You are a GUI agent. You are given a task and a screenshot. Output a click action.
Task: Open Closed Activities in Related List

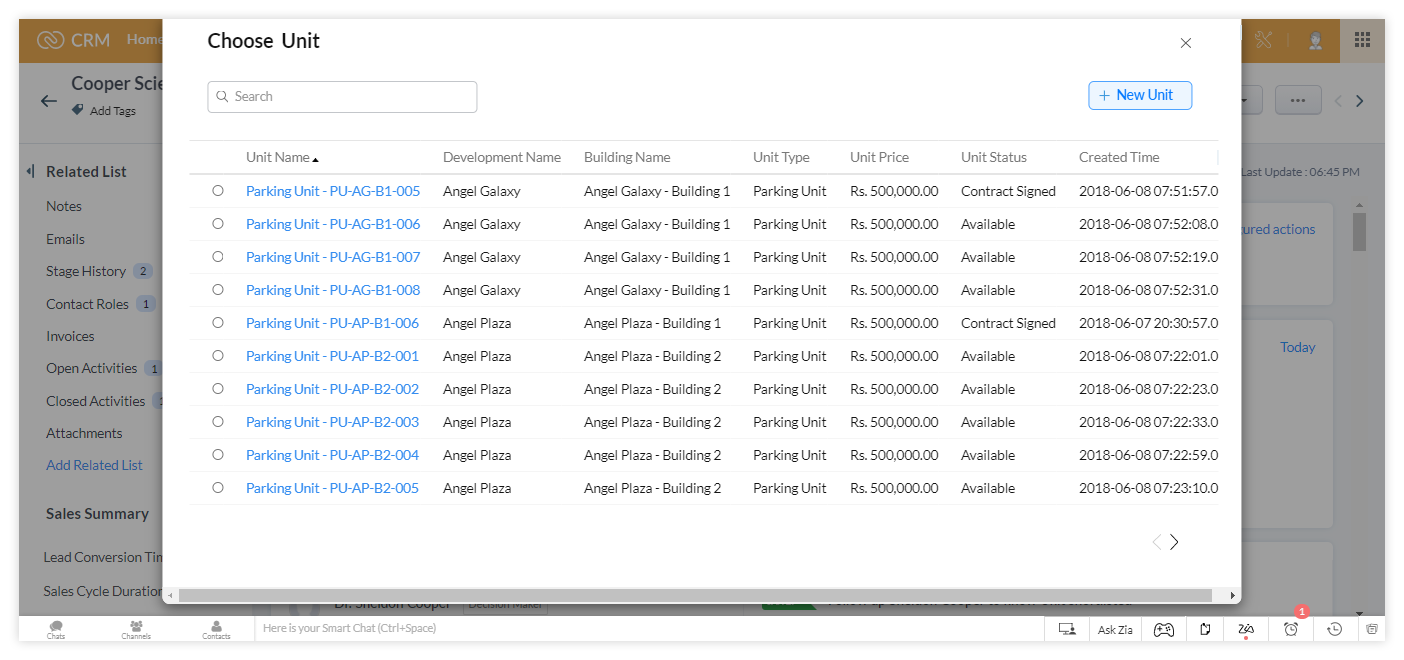95,401
